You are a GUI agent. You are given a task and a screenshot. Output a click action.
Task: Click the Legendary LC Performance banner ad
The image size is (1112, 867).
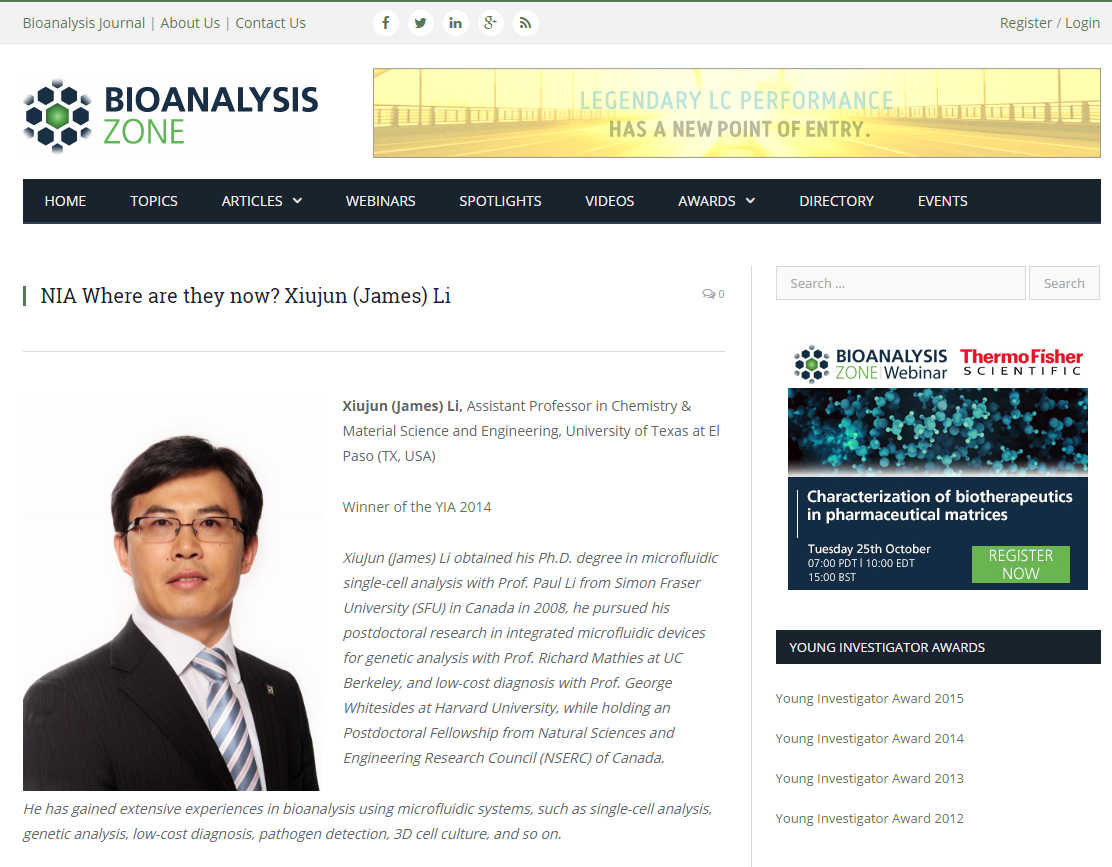737,113
